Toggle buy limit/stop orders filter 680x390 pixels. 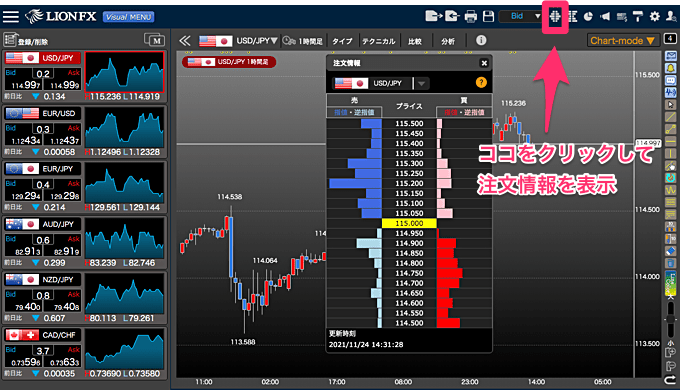[464, 112]
